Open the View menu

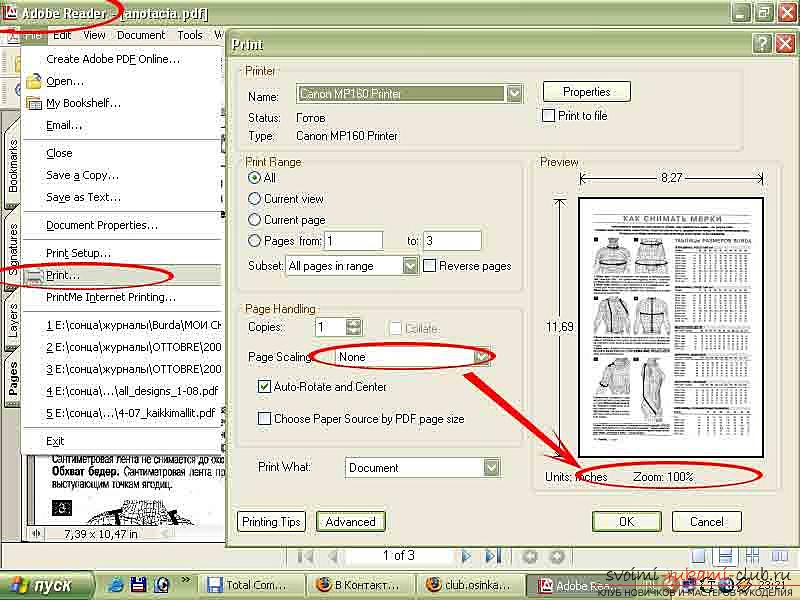click(x=94, y=35)
